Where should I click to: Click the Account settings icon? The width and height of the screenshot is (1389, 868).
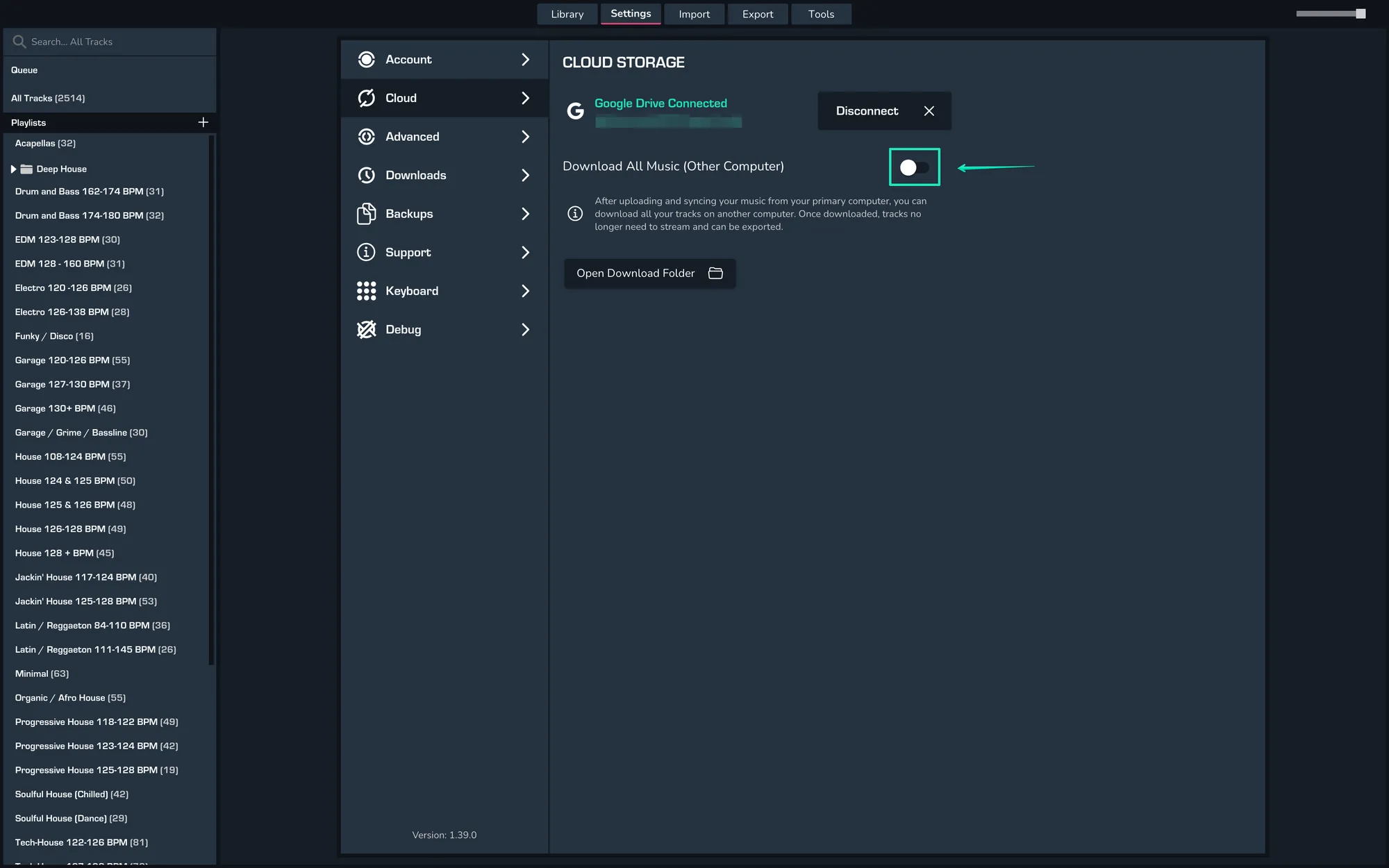[366, 60]
